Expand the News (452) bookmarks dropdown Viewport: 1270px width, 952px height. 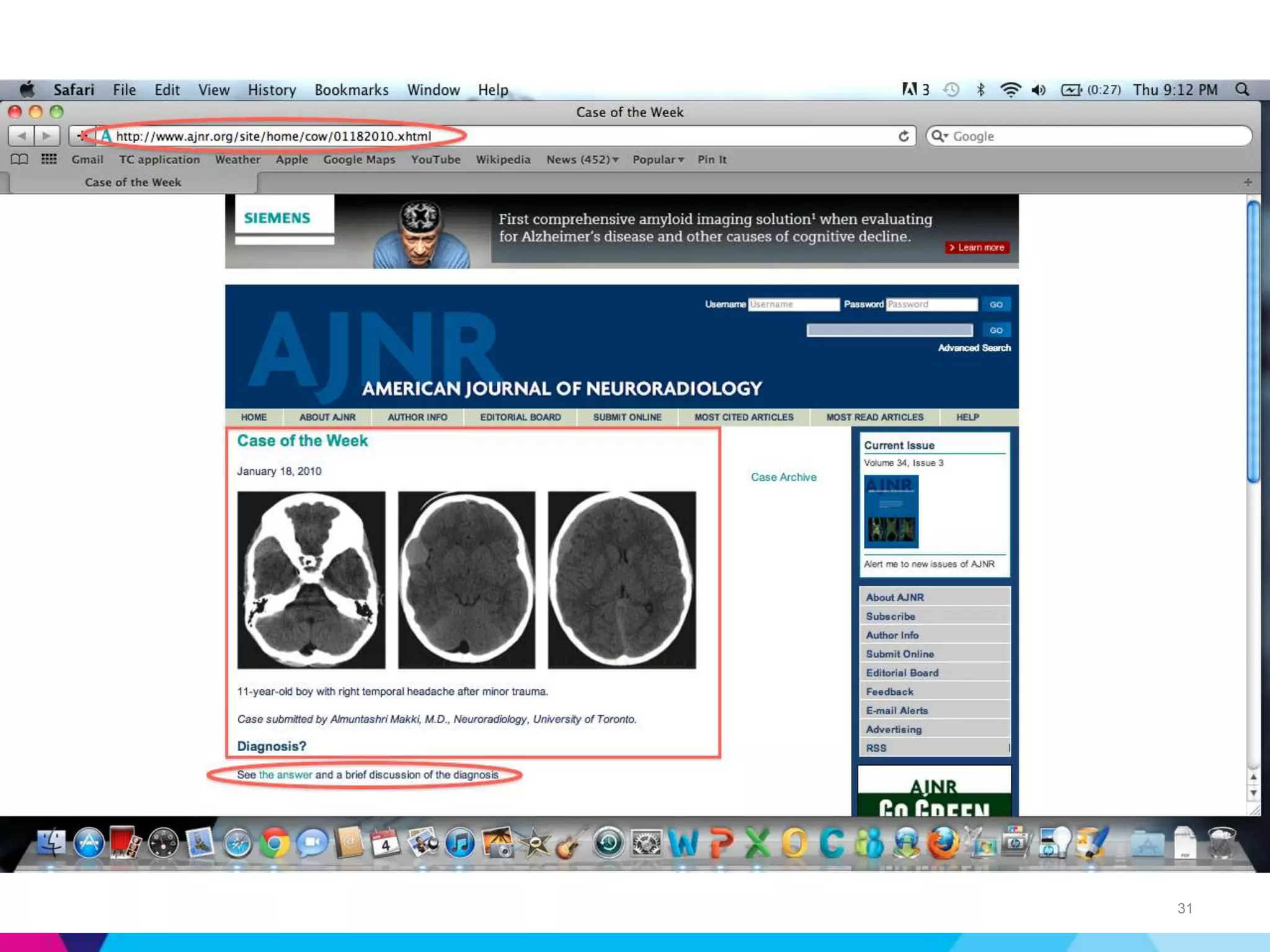click(x=582, y=159)
